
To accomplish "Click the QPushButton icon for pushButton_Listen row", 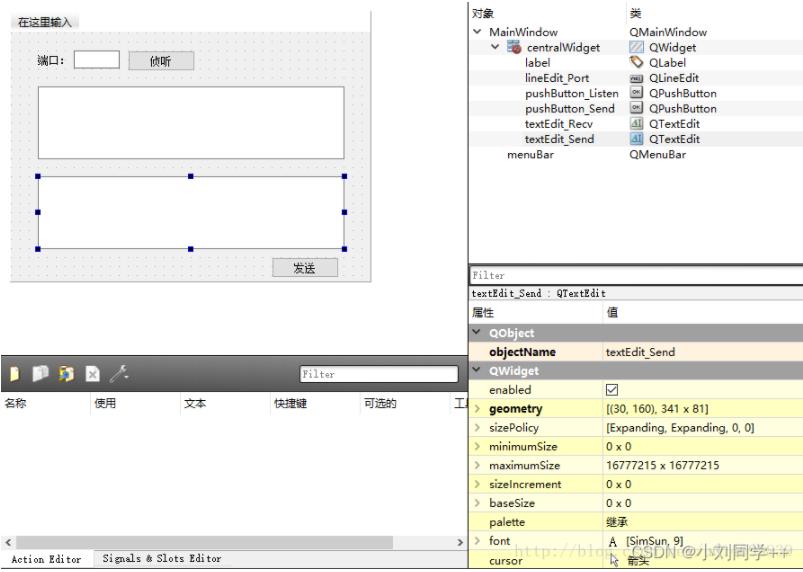I will [636, 93].
